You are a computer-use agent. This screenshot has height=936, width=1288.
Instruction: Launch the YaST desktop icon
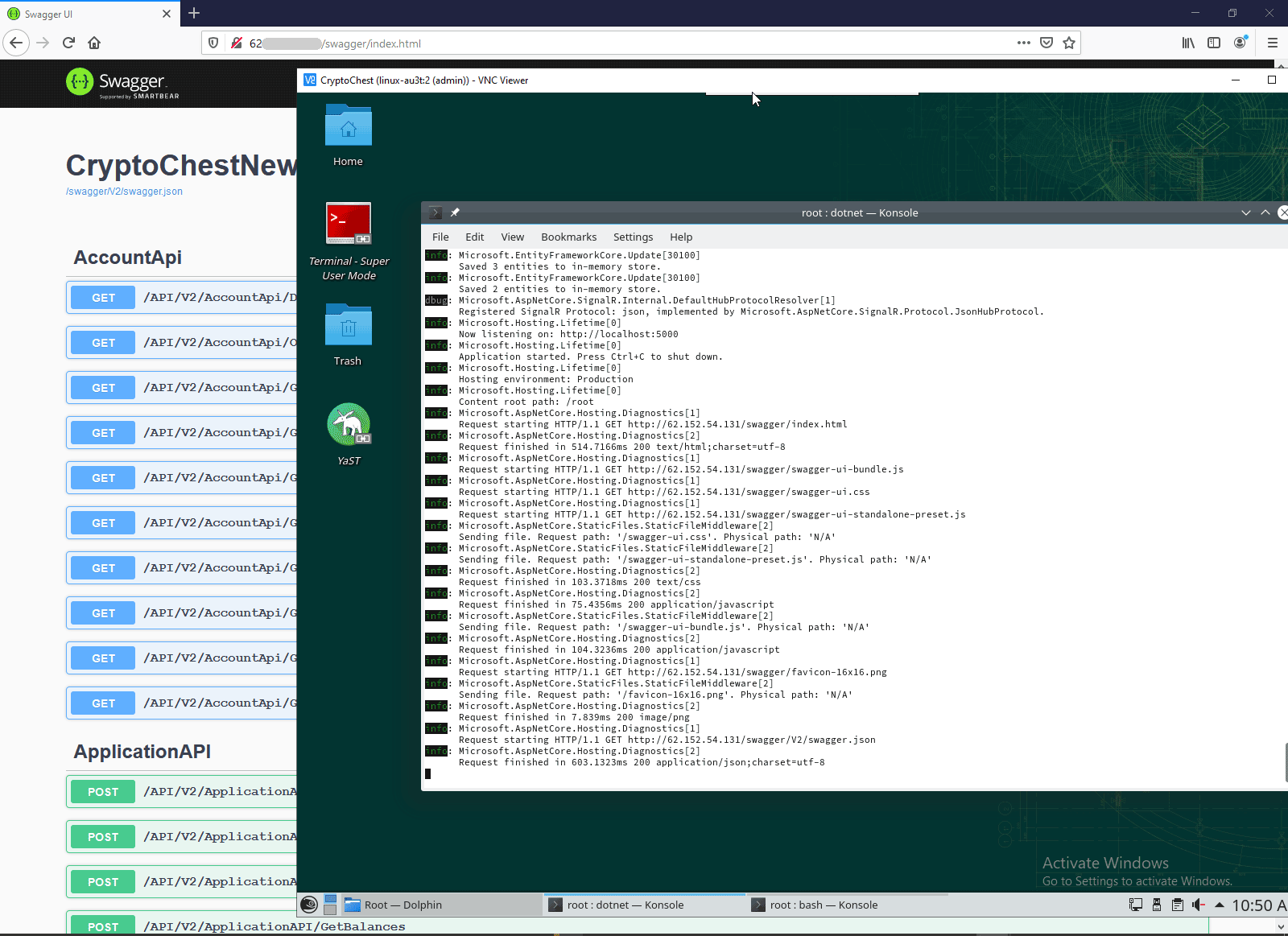pyautogui.click(x=349, y=435)
